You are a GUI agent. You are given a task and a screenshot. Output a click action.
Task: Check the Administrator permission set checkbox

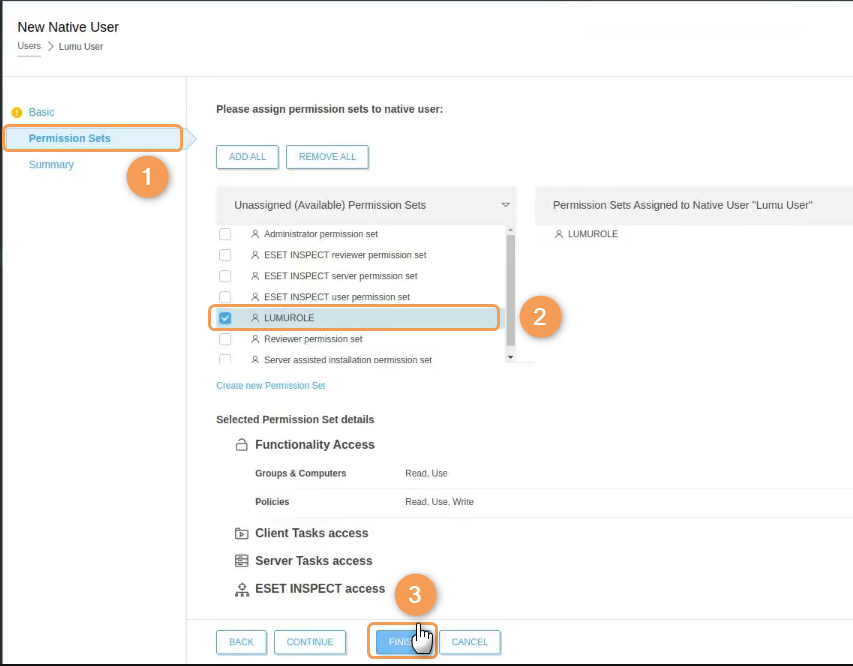click(x=225, y=234)
